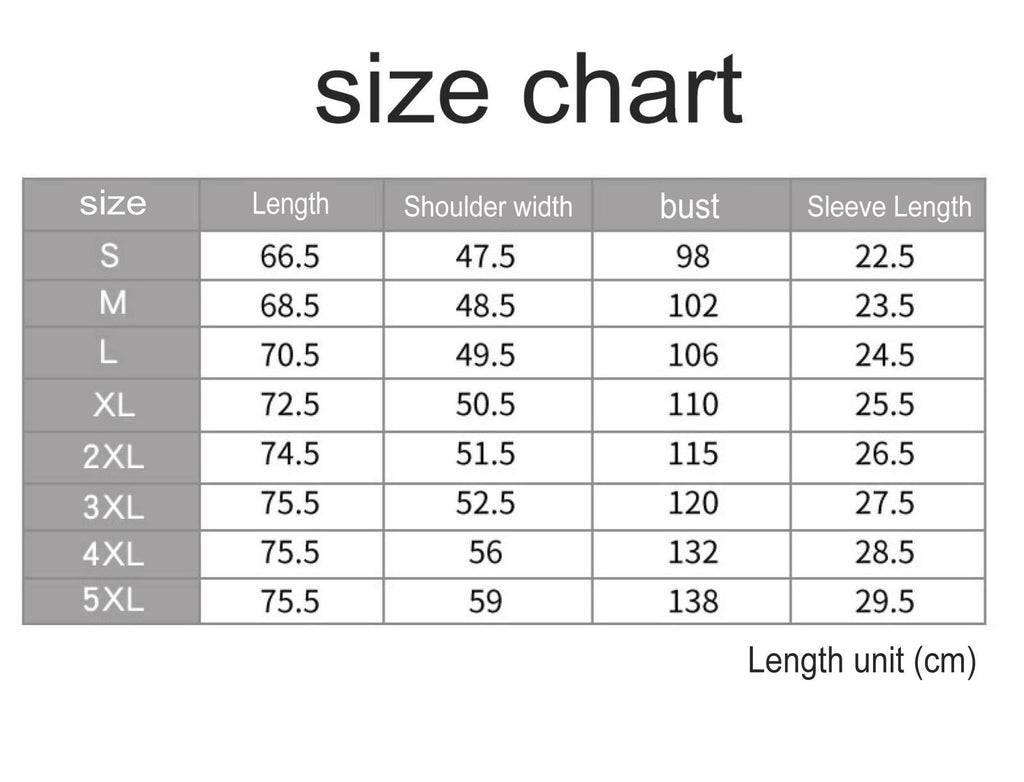1024x782 pixels.
Task: Select the "bust" column header
Action: pyautogui.click(x=690, y=206)
